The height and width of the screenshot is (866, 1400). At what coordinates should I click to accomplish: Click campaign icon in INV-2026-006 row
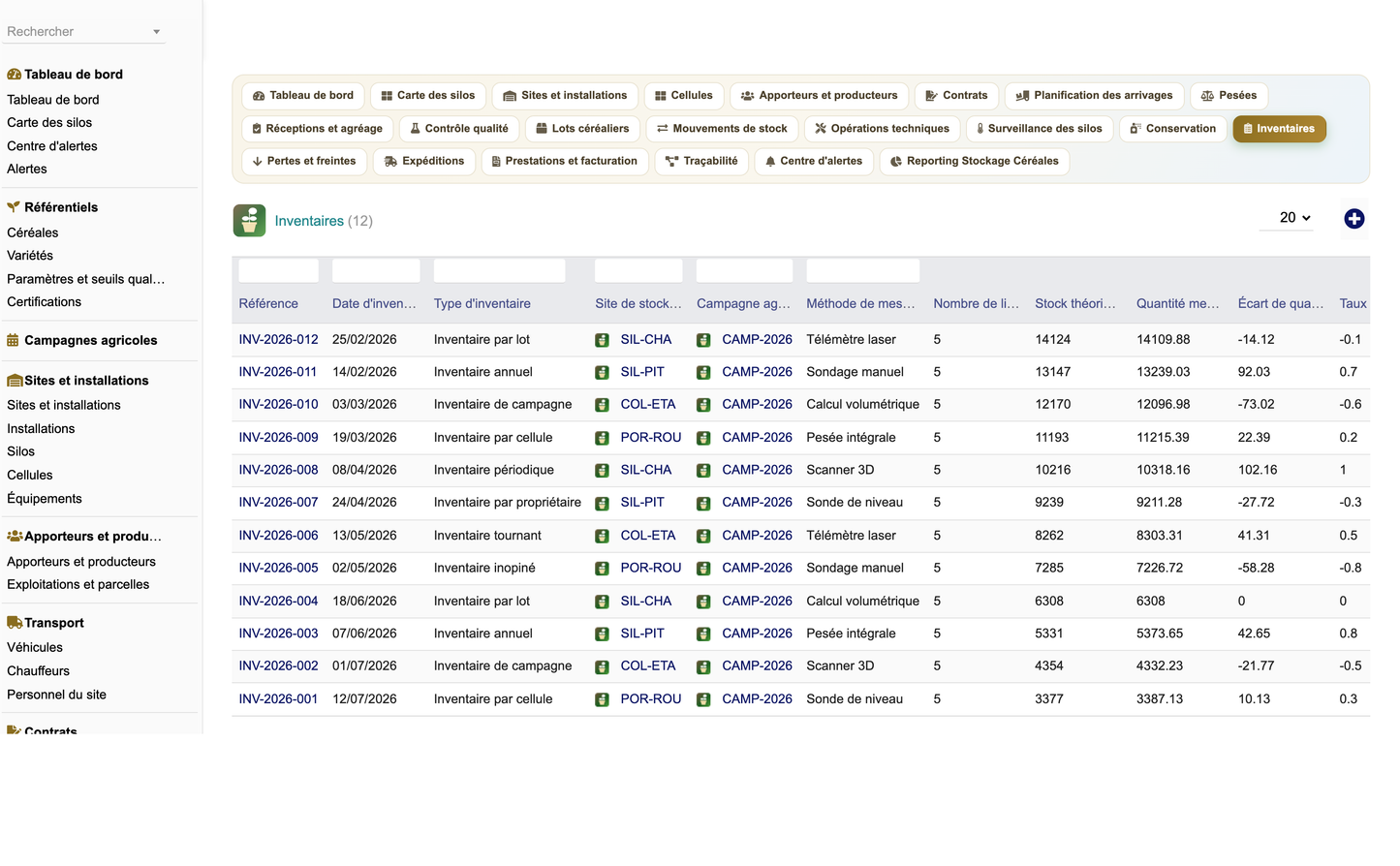[703, 536]
